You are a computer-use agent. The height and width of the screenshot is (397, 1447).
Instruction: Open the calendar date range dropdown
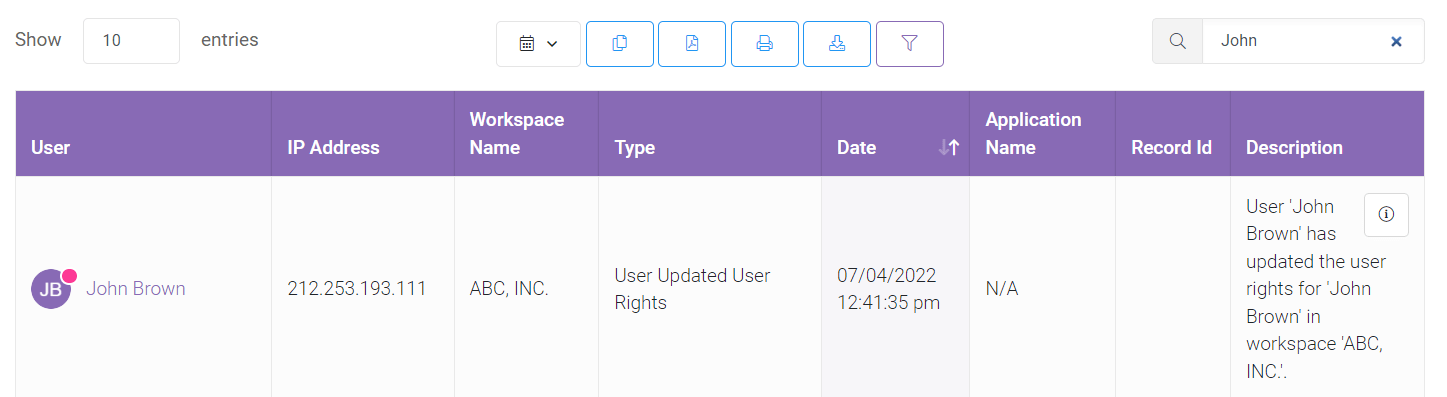(x=538, y=44)
